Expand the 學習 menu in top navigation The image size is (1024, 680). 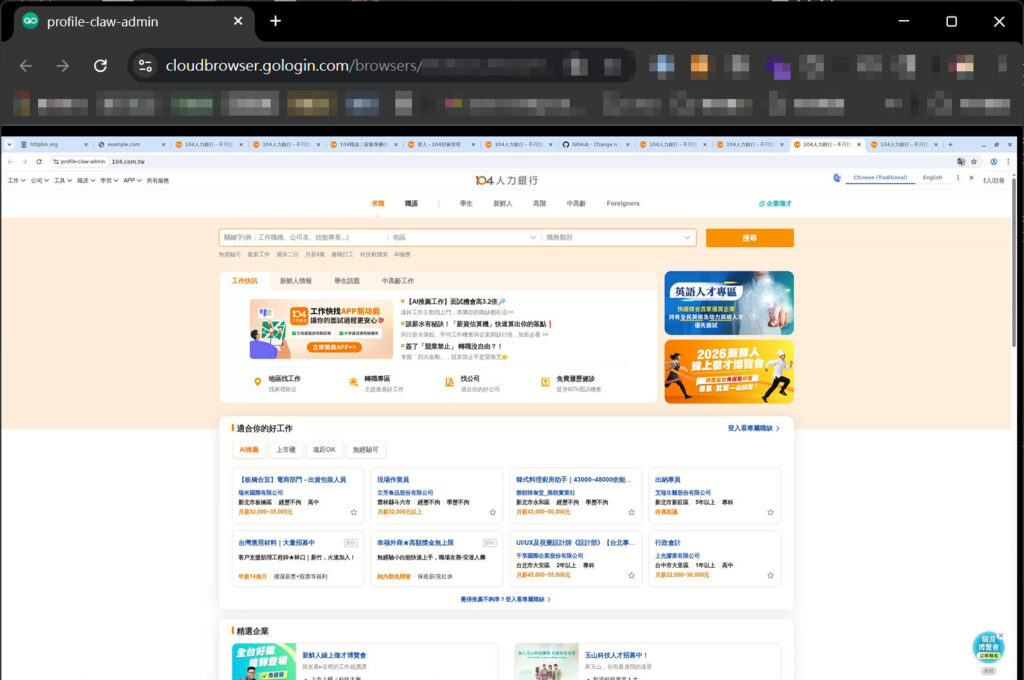click(x=109, y=180)
